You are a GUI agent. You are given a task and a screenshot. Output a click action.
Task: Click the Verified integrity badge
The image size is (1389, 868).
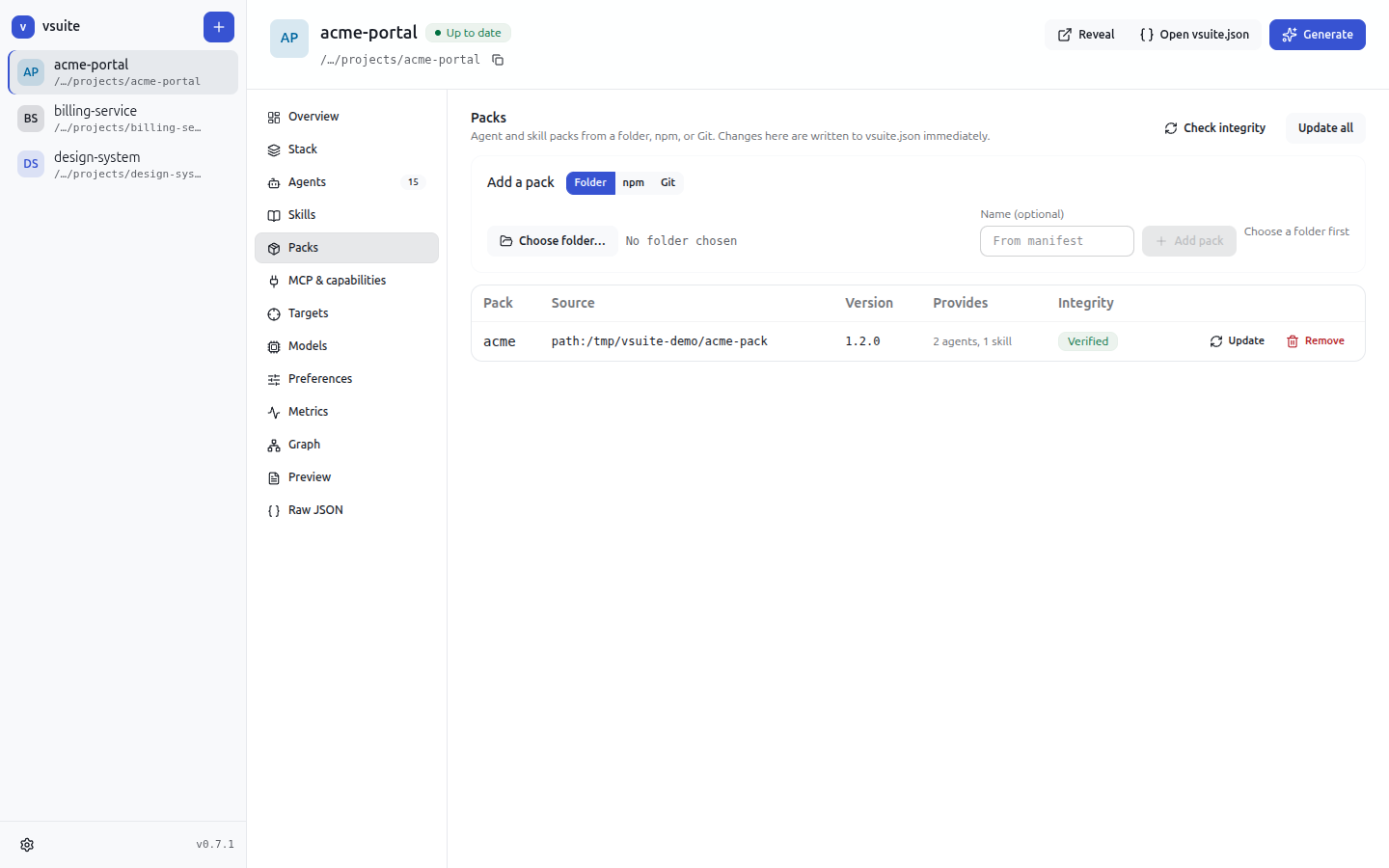tap(1088, 341)
